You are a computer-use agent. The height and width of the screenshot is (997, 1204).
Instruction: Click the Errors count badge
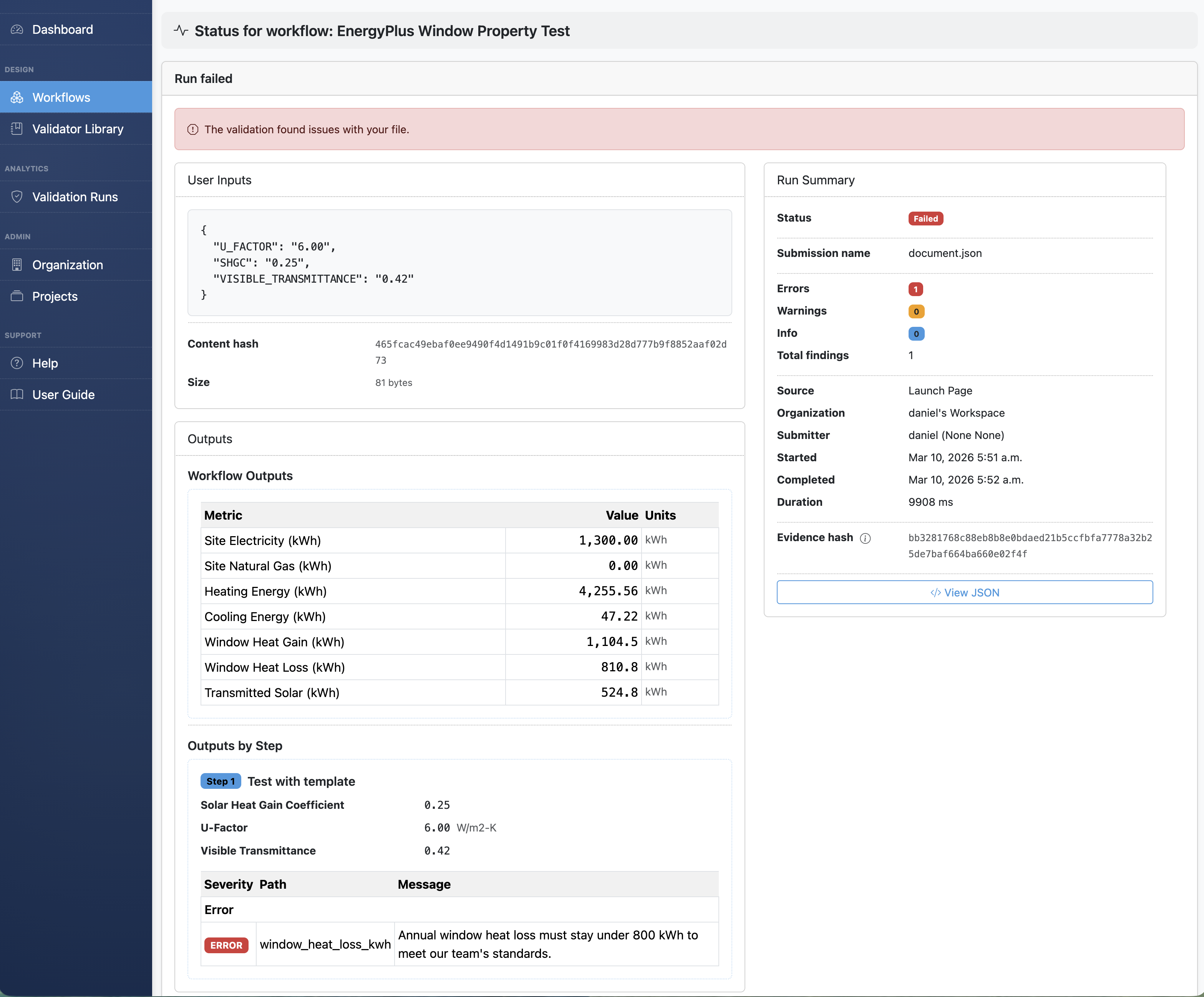[x=915, y=289]
